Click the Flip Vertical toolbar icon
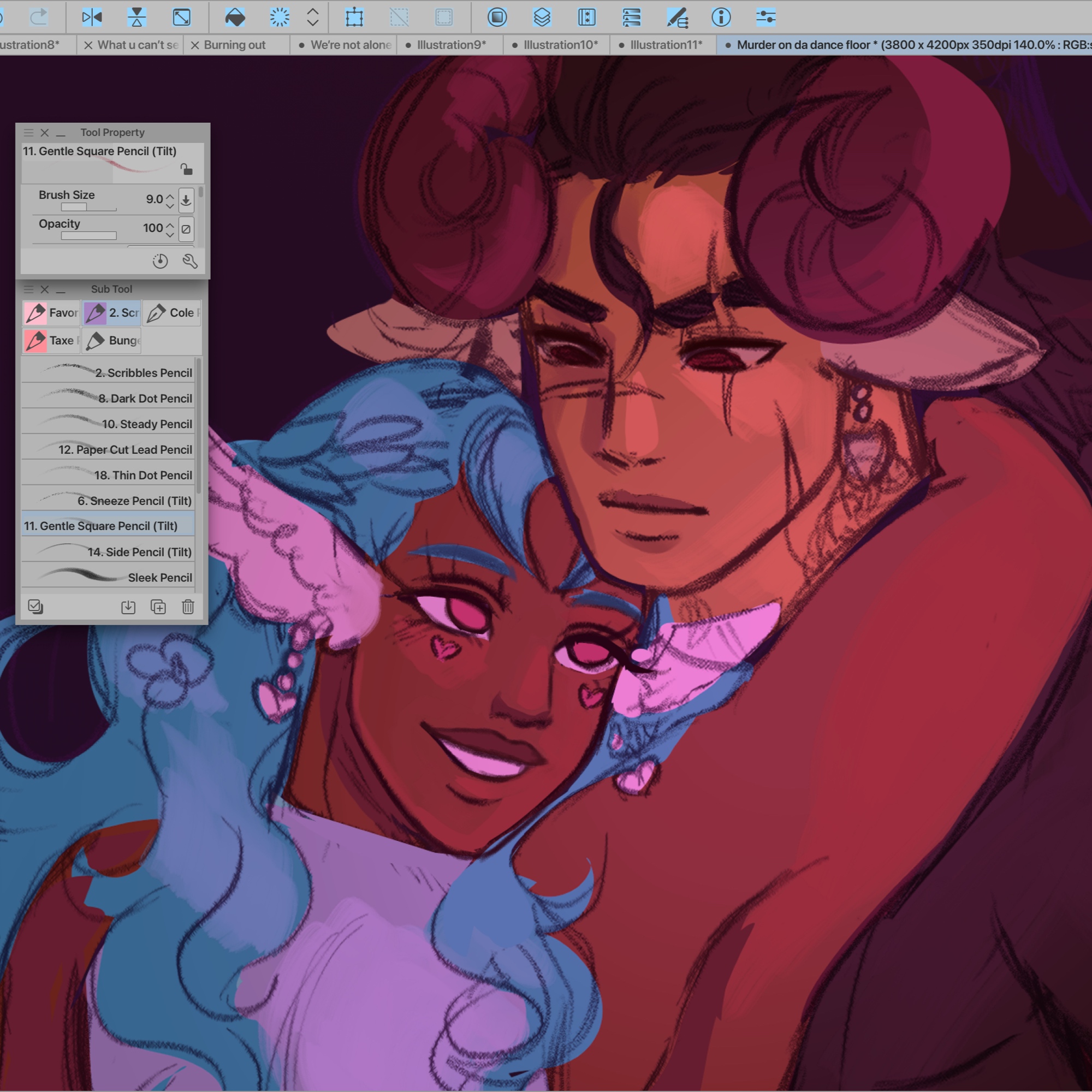The image size is (1092, 1092). (x=136, y=17)
